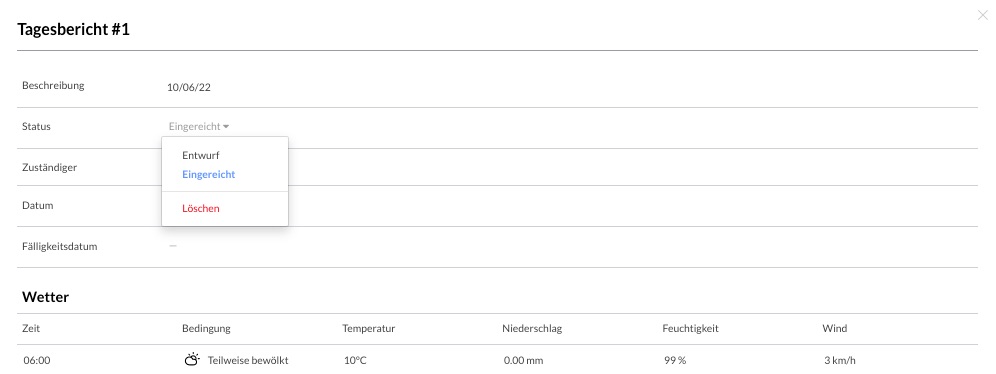Click Löschen in the status menu

click(201, 208)
